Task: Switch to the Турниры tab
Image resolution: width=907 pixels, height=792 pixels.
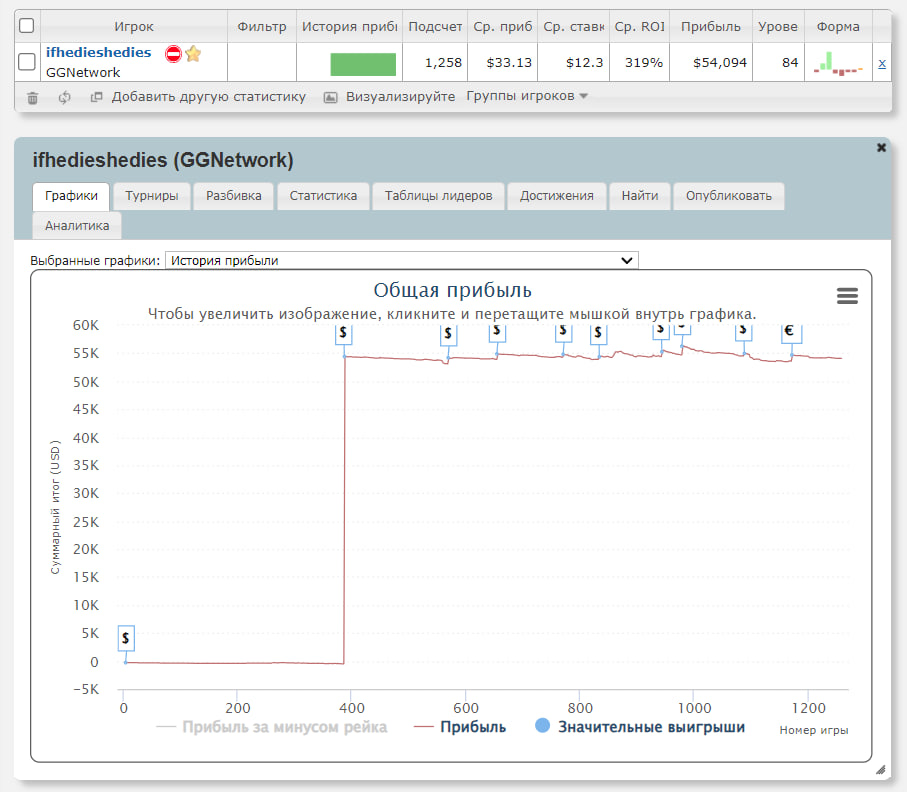Action: click(152, 196)
